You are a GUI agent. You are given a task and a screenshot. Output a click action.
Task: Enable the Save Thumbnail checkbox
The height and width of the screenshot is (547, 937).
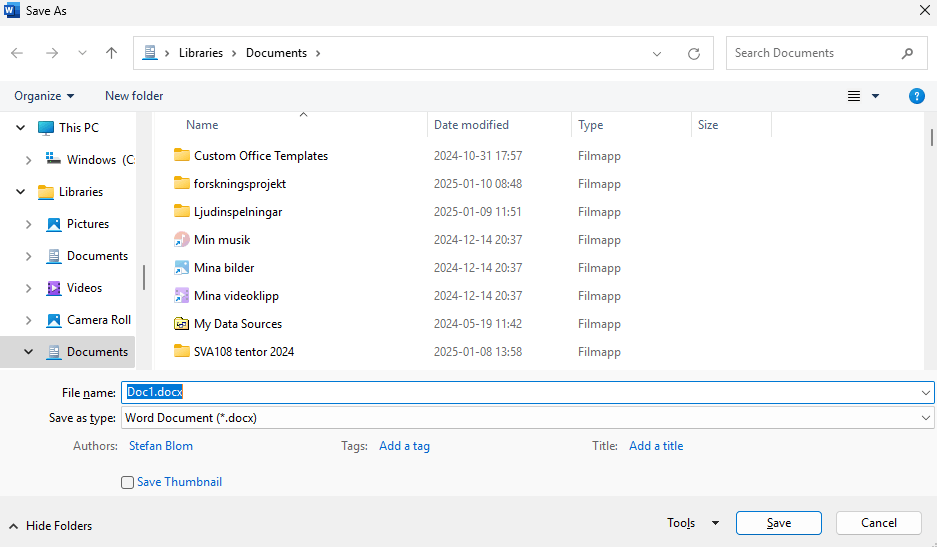click(x=127, y=482)
